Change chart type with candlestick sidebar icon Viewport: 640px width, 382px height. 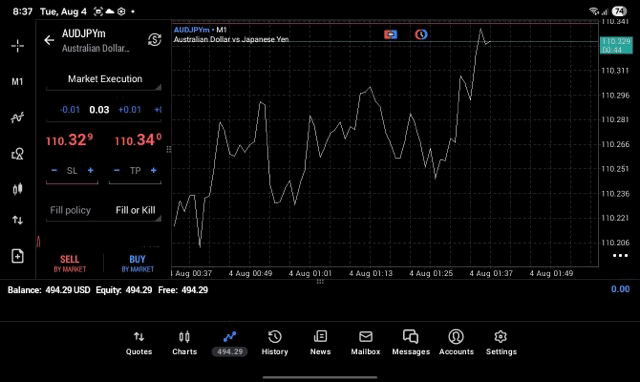[17, 189]
